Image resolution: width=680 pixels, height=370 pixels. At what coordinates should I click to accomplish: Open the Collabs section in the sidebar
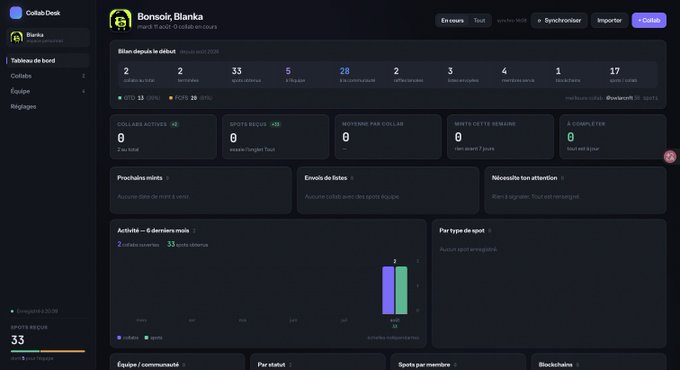tap(48, 76)
